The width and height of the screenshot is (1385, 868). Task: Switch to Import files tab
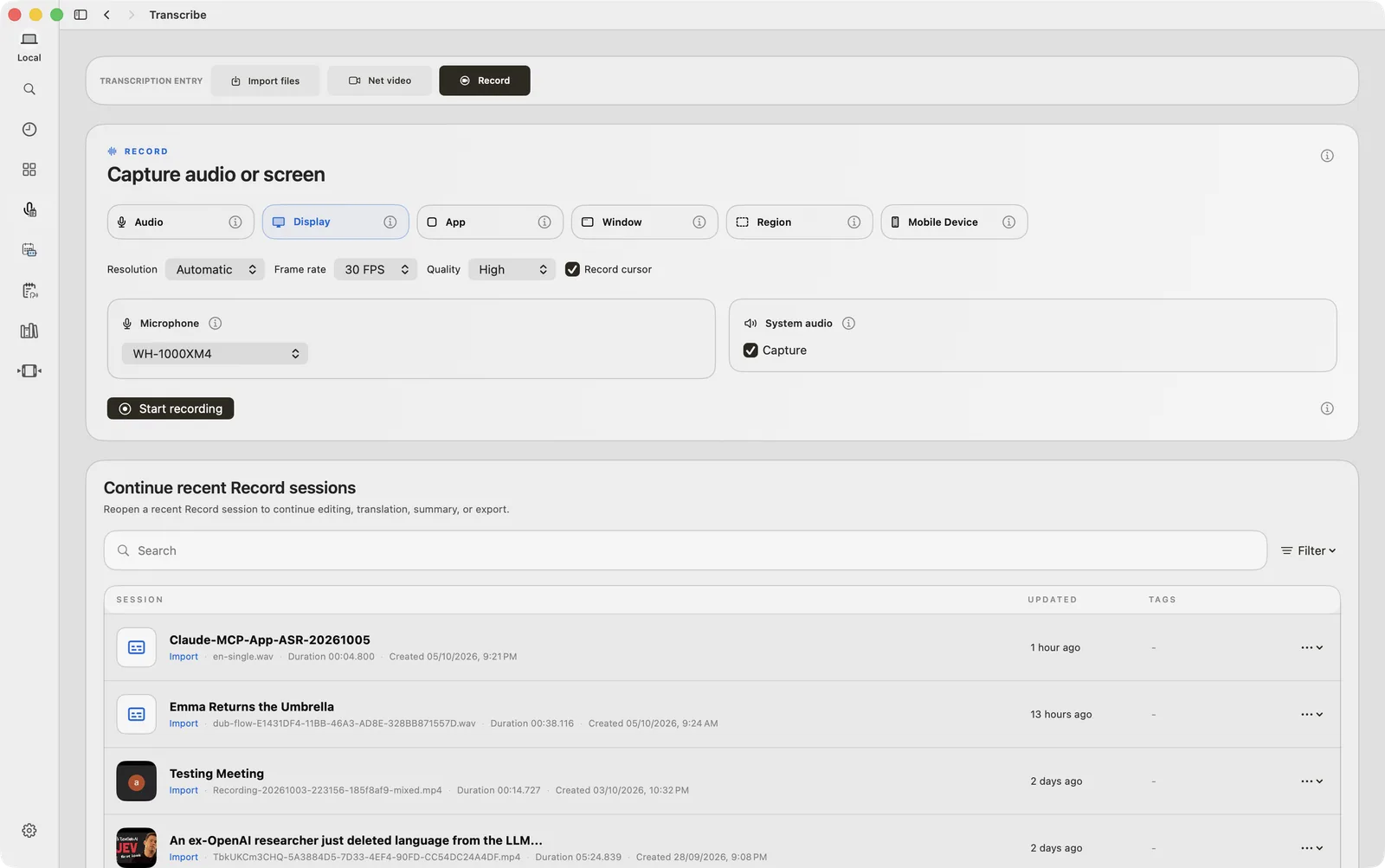pos(265,80)
